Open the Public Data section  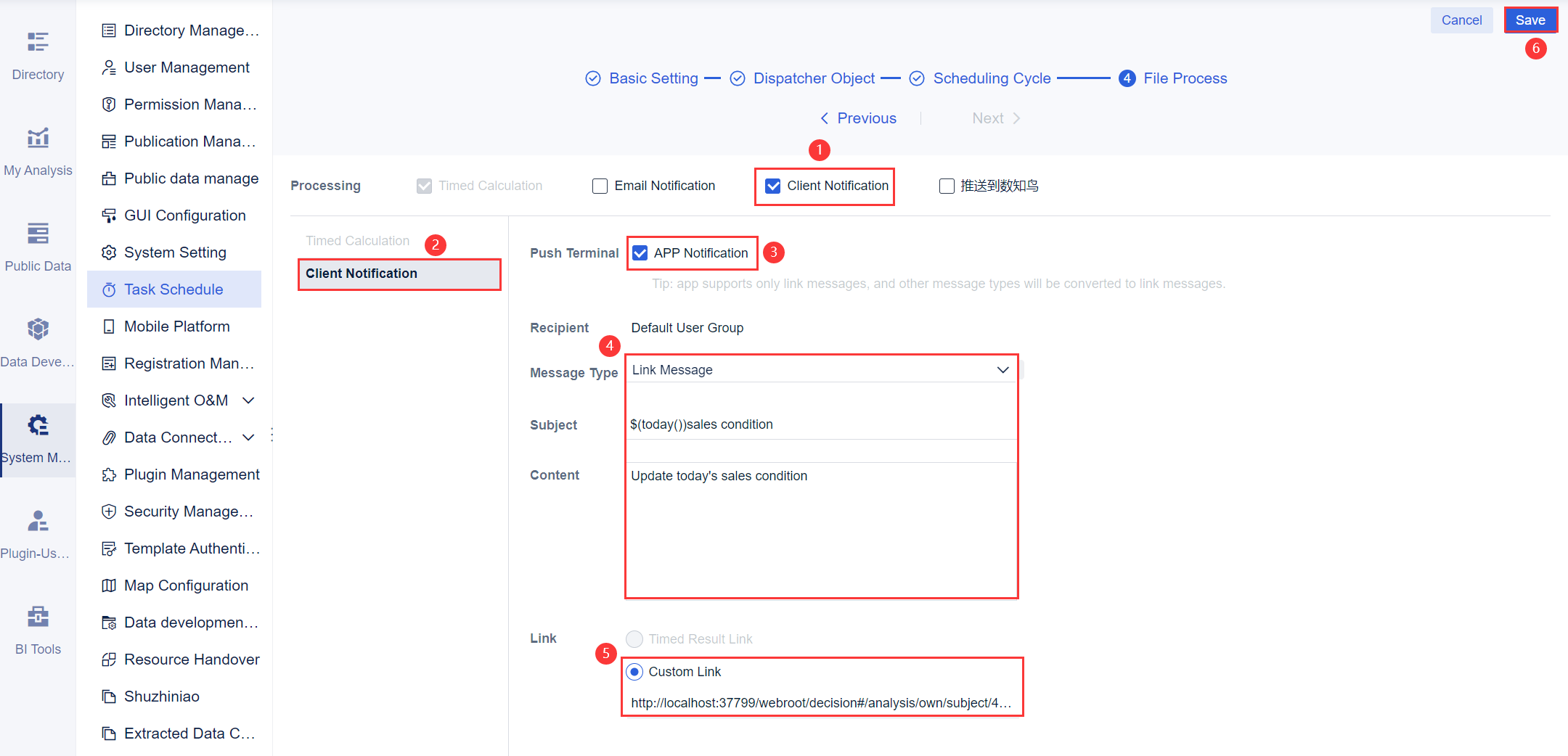click(x=38, y=245)
